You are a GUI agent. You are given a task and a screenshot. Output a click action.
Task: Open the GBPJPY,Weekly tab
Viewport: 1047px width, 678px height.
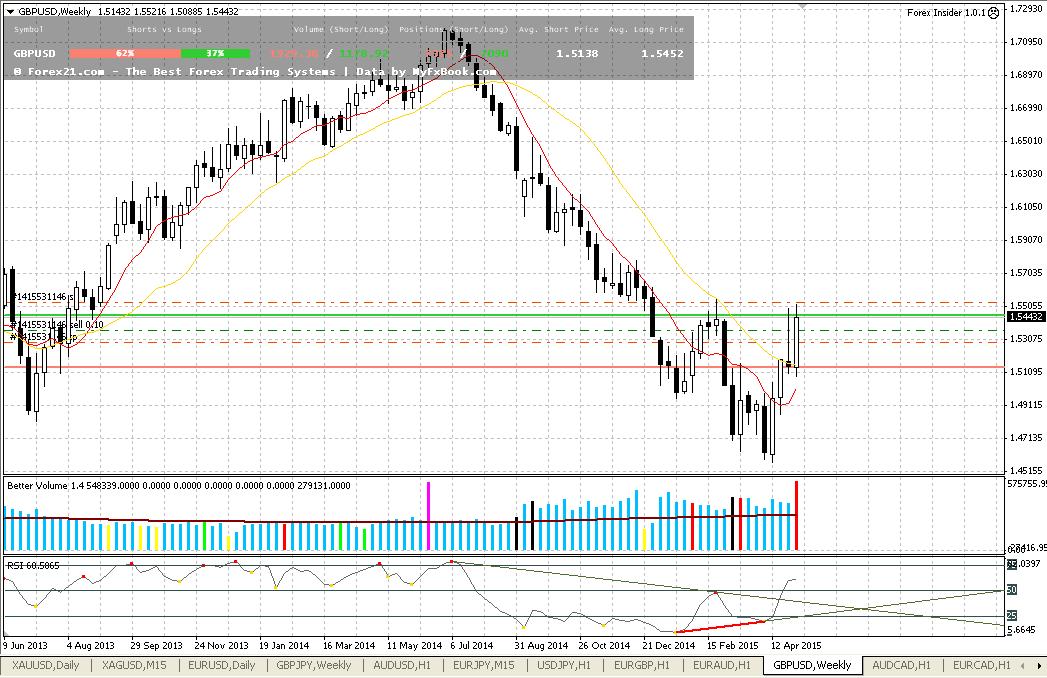coord(313,665)
